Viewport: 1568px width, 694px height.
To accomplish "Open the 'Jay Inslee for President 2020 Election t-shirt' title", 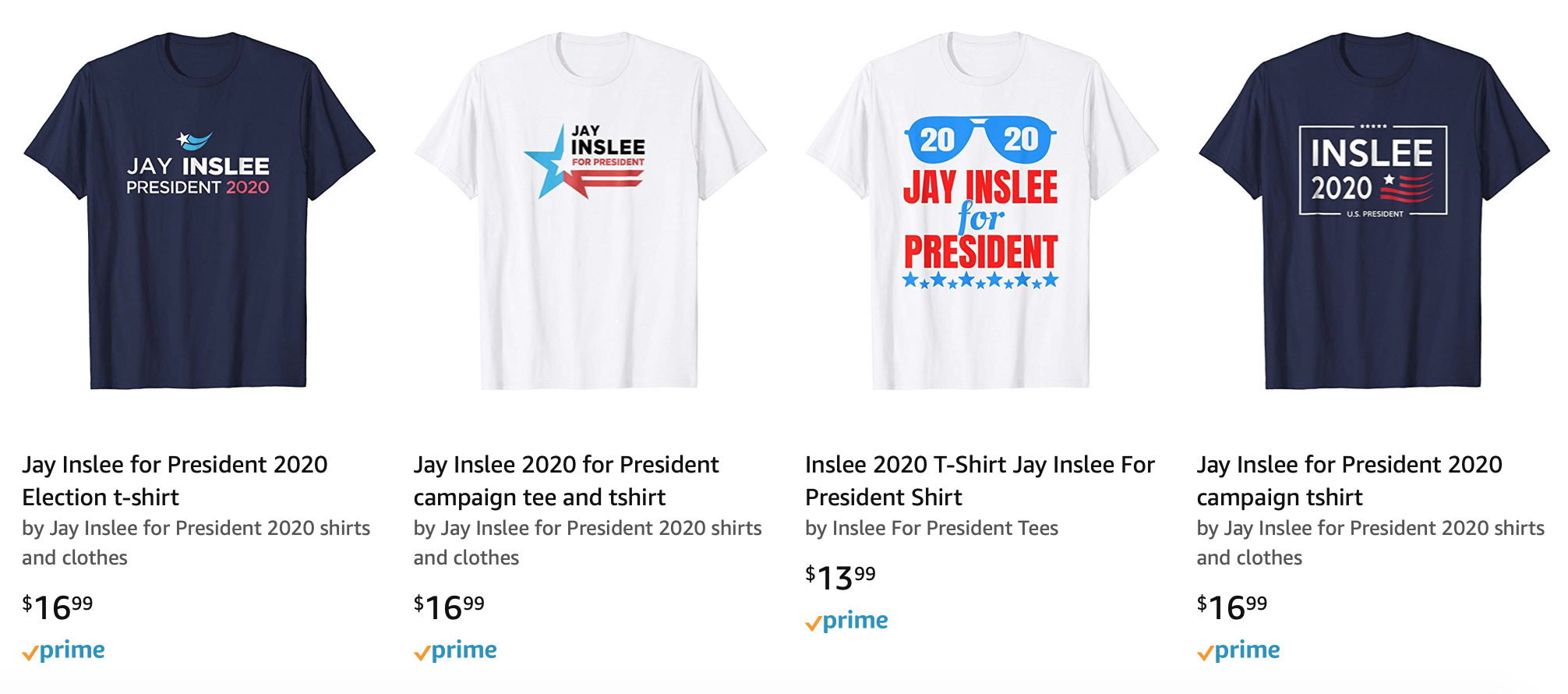I will [175, 480].
